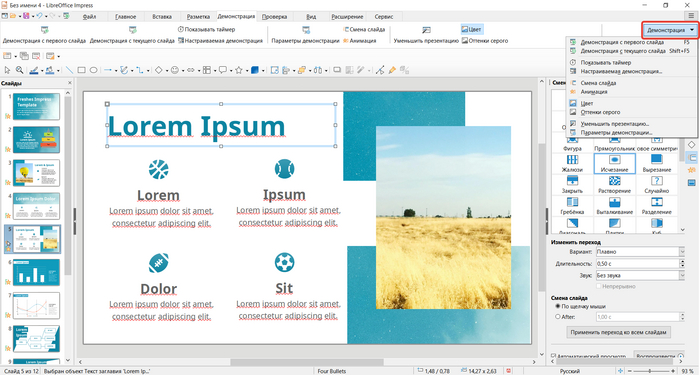This screenshot has width=700, height=375.
Task: Click Настраиваемая демонстрация in ribbon
Action: 220,41
